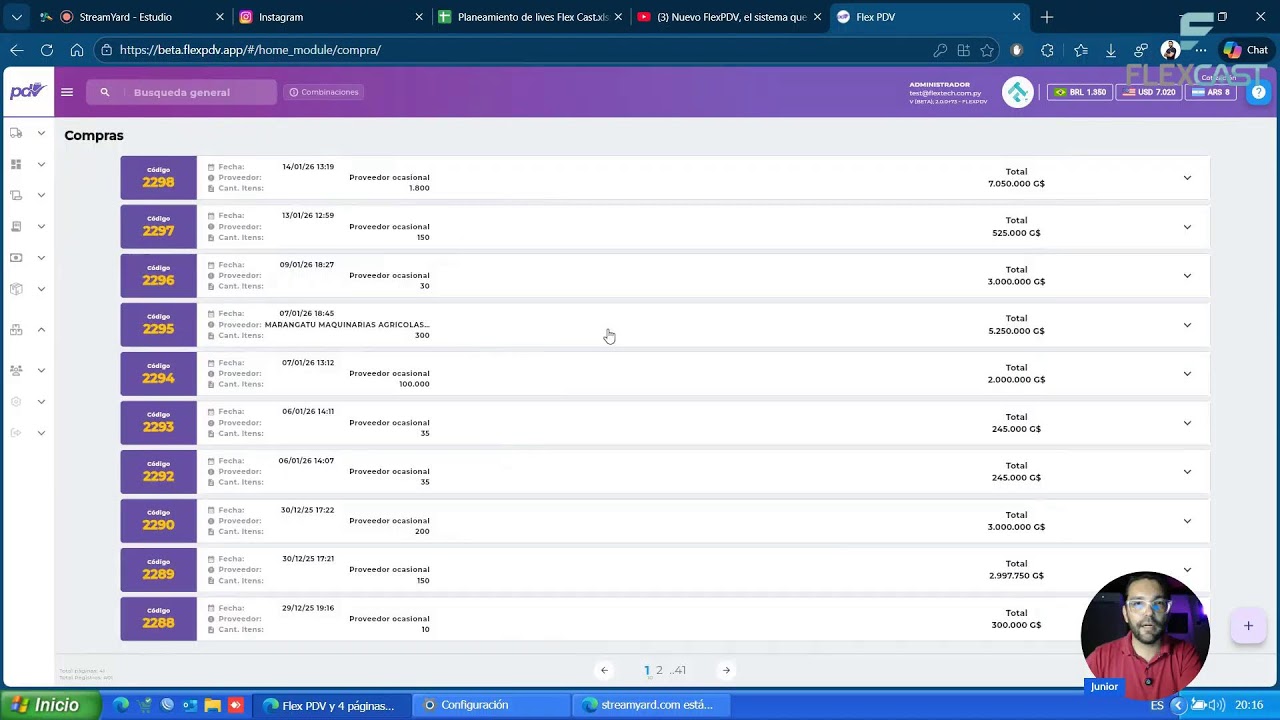
Task: Open a new browser tab
Action: coord(1047,17)
